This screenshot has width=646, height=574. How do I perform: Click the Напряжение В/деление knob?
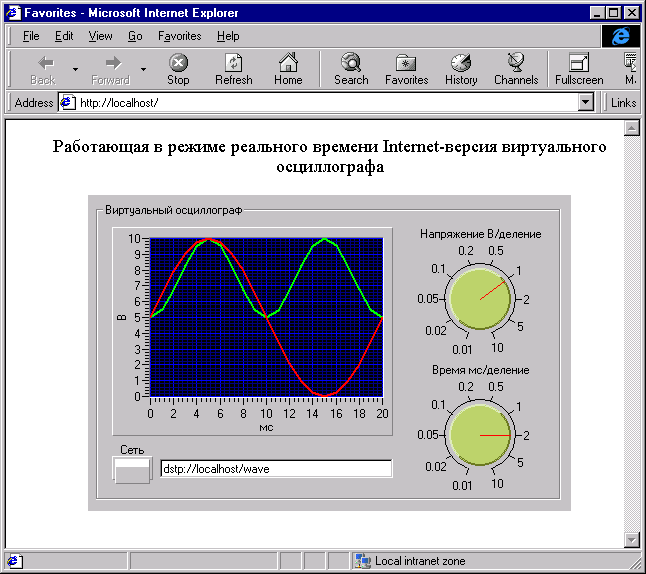[480, 299]
